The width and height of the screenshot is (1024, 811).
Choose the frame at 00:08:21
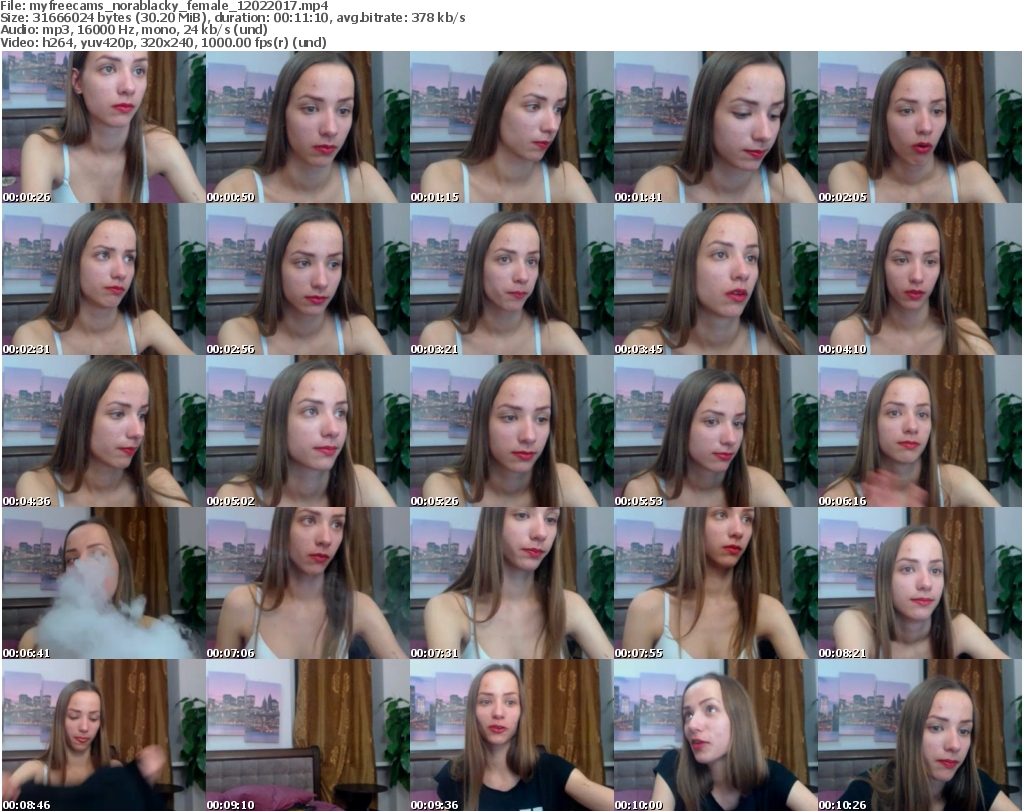coord(920,584)
